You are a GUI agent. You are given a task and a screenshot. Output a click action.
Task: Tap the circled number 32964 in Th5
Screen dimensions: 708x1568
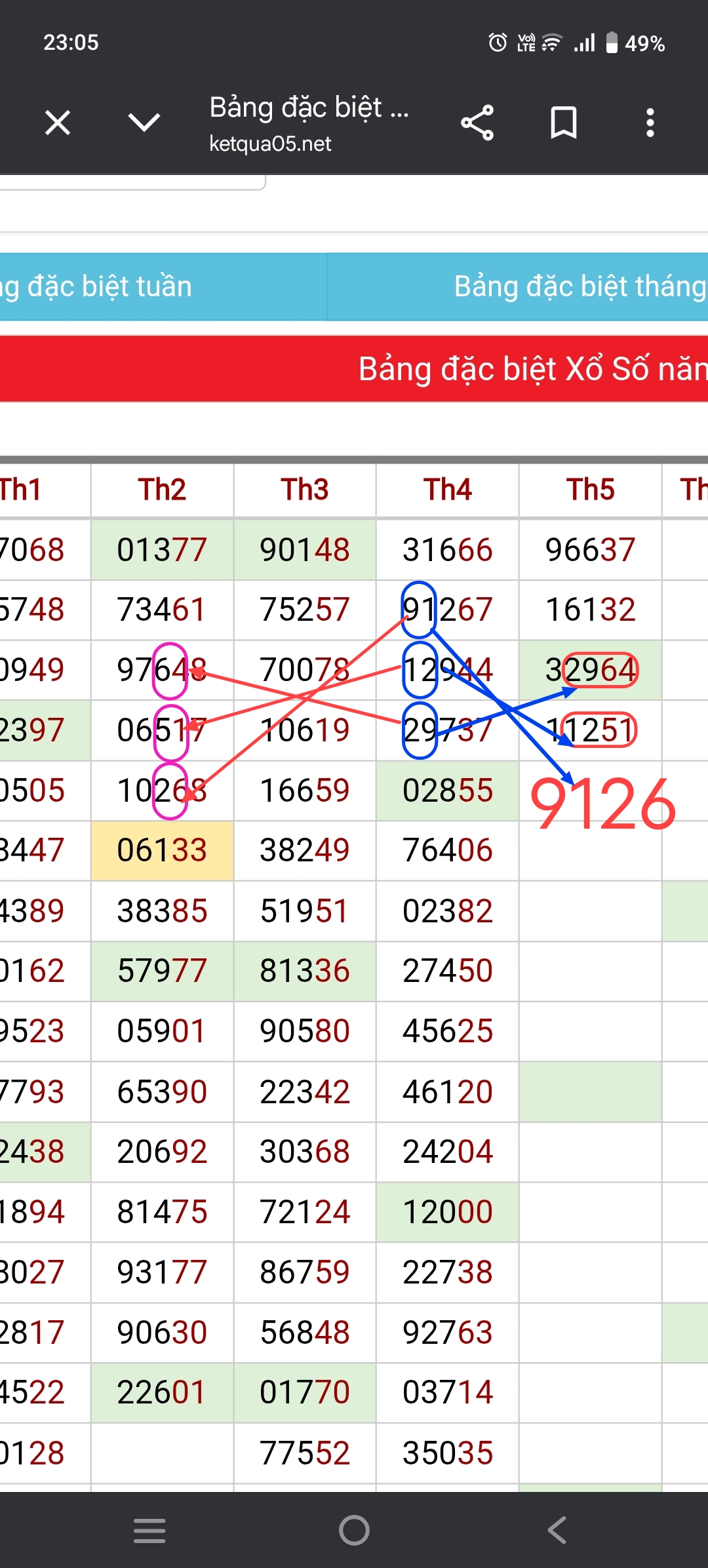click(591, 670)
